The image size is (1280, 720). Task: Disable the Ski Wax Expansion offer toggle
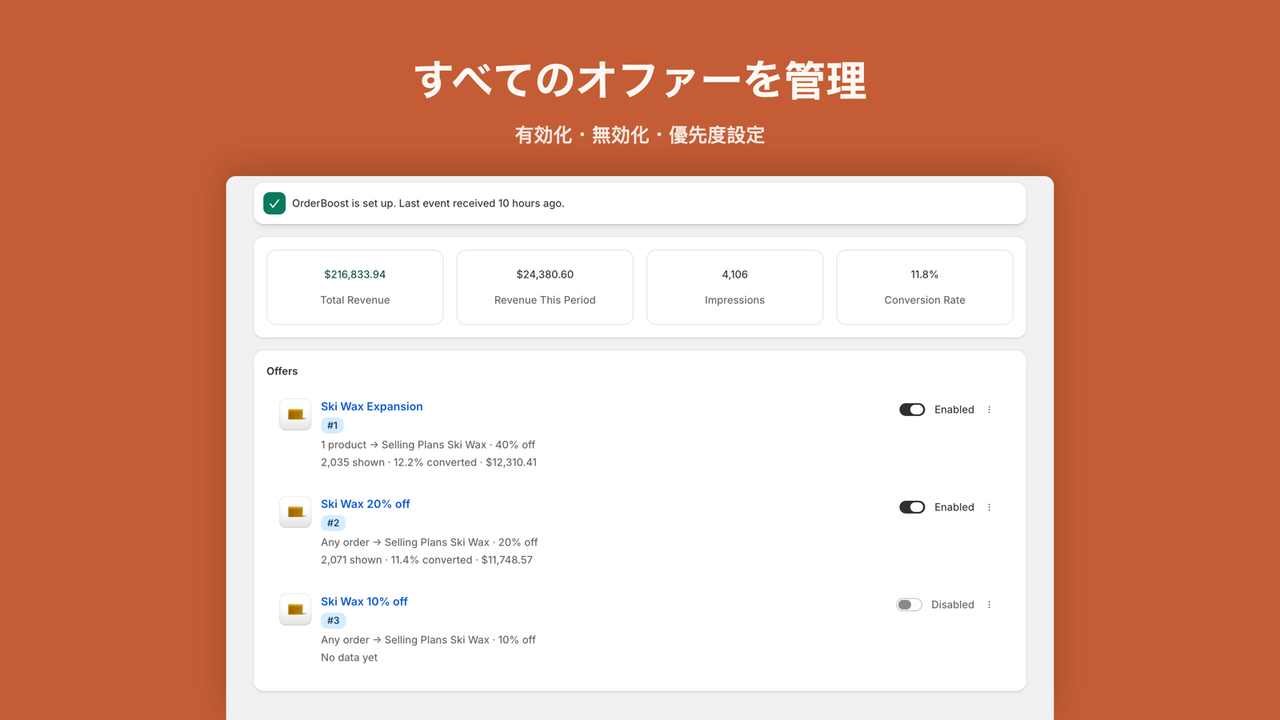[x=912, y=410]
